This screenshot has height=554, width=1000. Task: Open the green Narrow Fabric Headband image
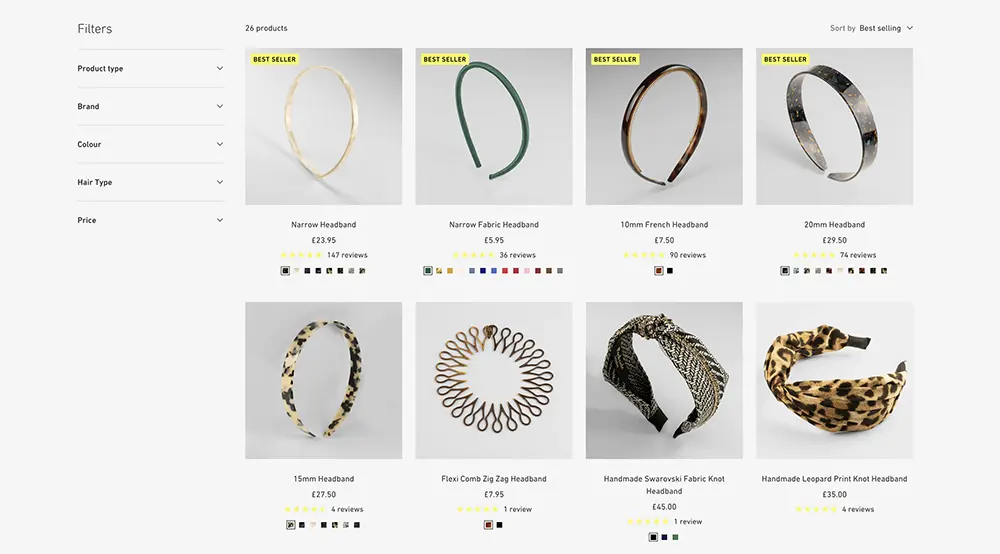(494, 126)
